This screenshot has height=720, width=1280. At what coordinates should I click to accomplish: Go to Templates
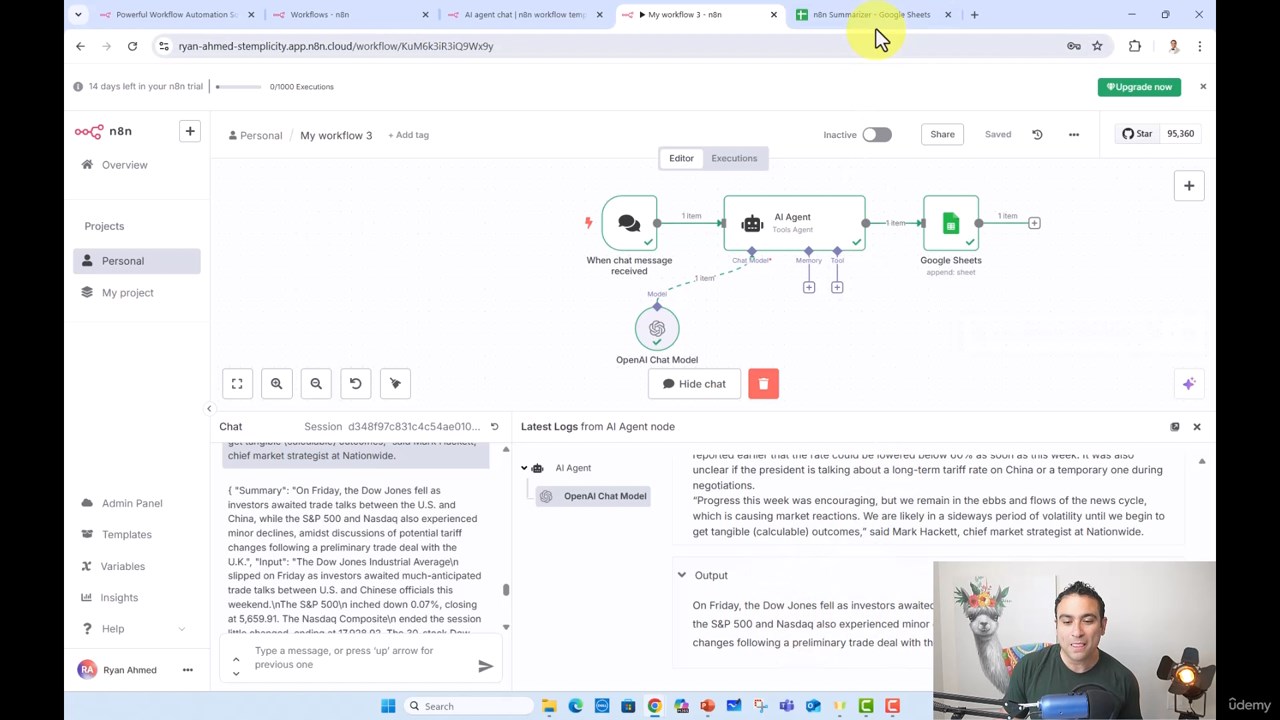pyautogui.click(x=137, y=535)
